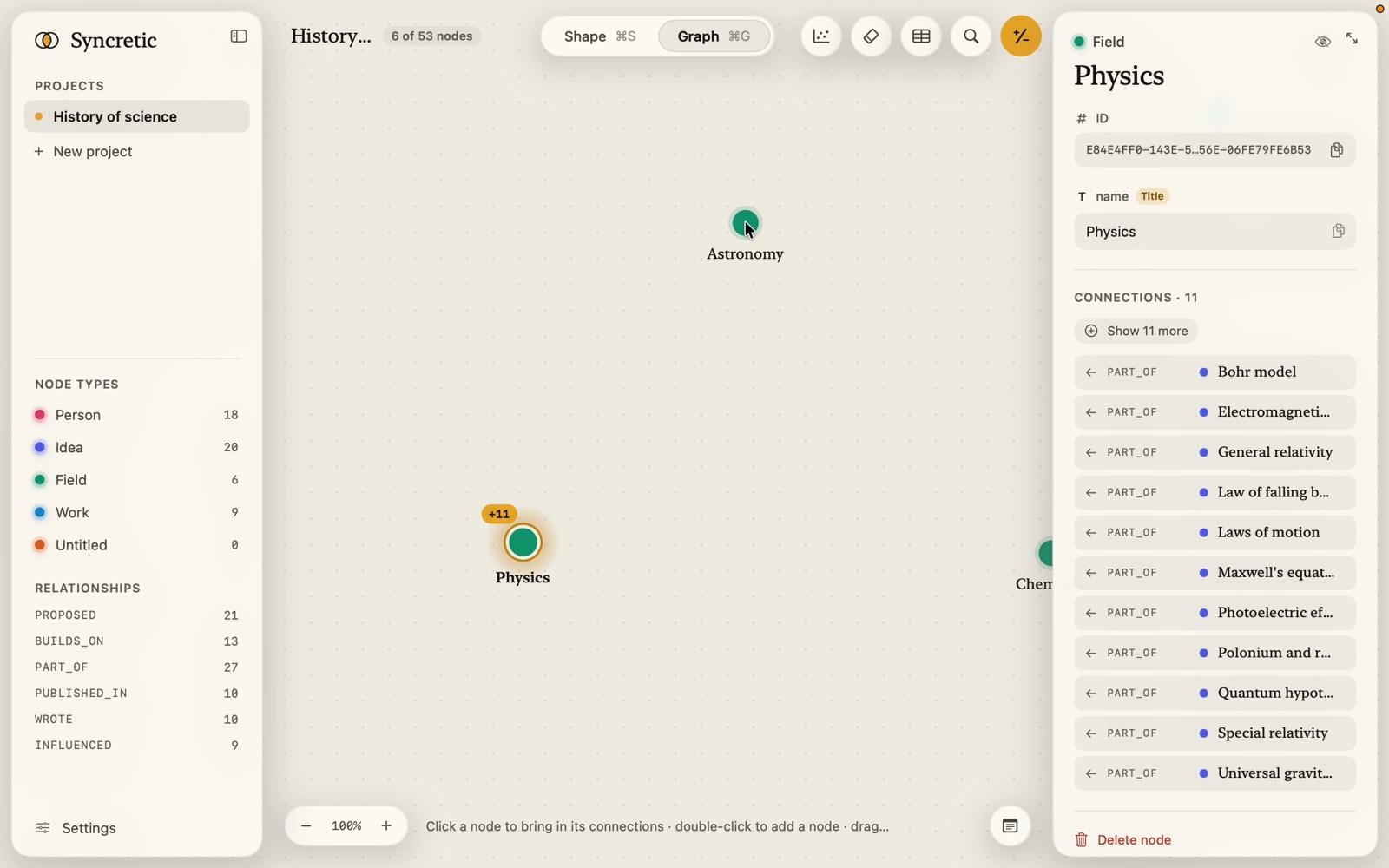This screenshot has height=868, width=1389.
Task: Open Bohr model connection
Action: [x=1215, y=372]
